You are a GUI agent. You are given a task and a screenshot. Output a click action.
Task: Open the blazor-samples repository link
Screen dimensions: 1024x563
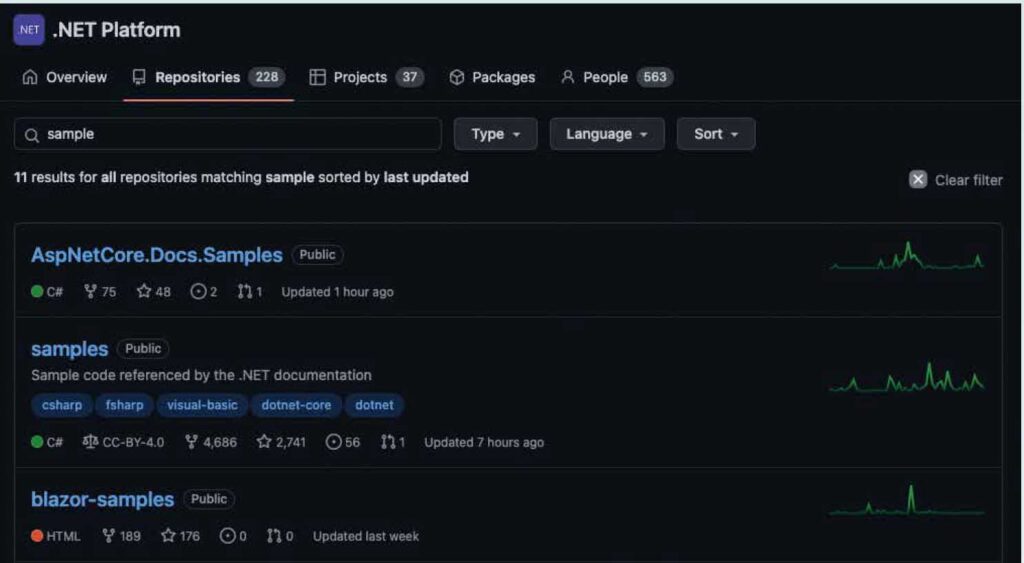[x=102, y=499]
